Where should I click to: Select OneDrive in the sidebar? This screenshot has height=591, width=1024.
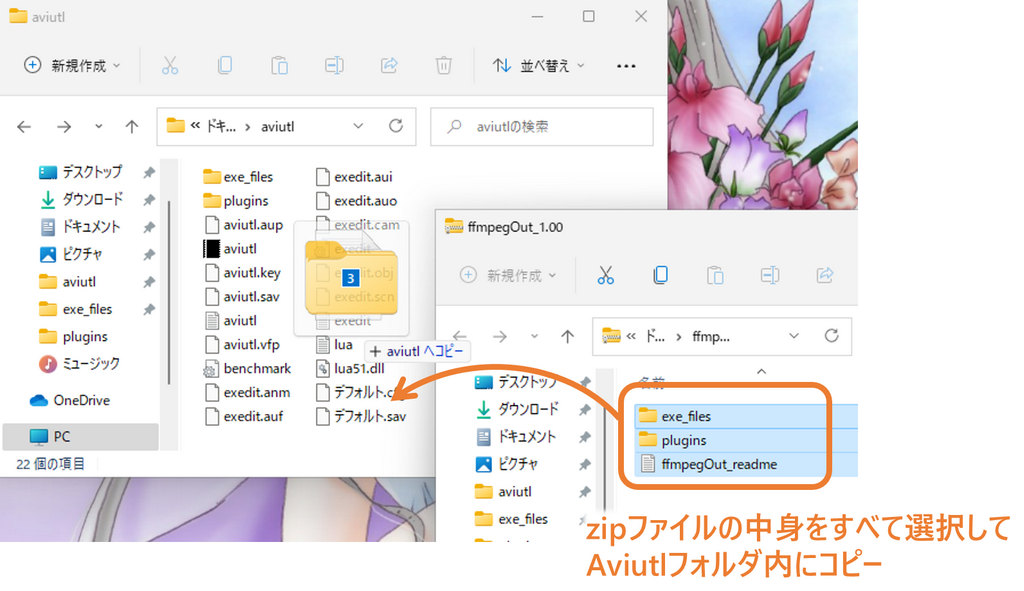70,400
